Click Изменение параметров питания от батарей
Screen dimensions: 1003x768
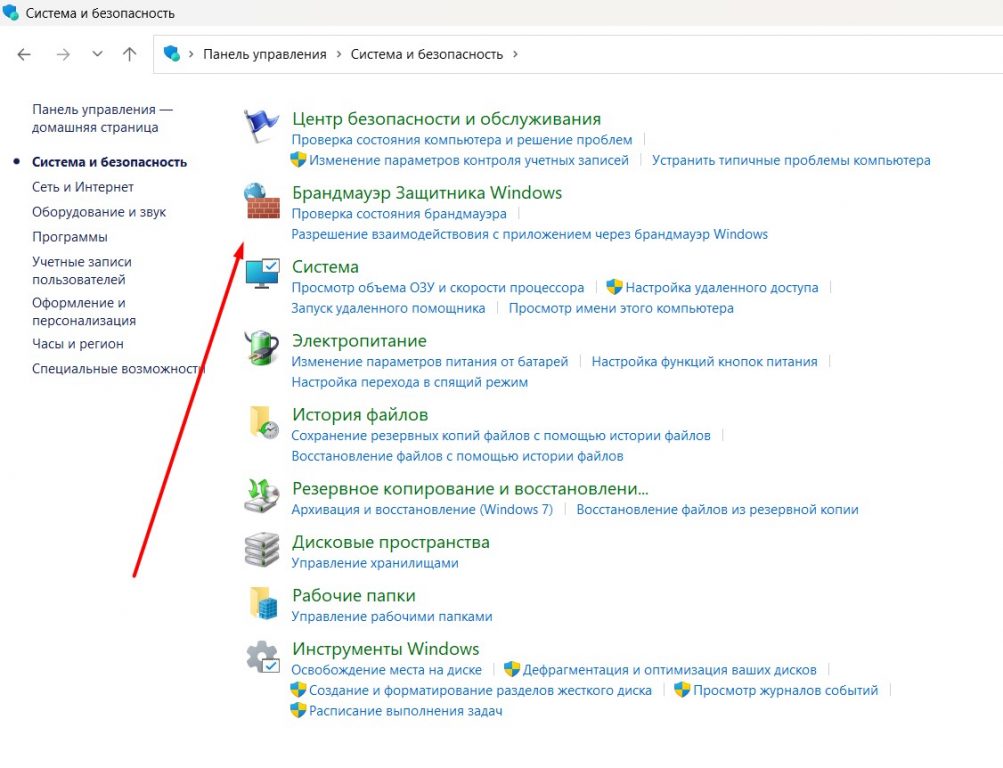430,362
